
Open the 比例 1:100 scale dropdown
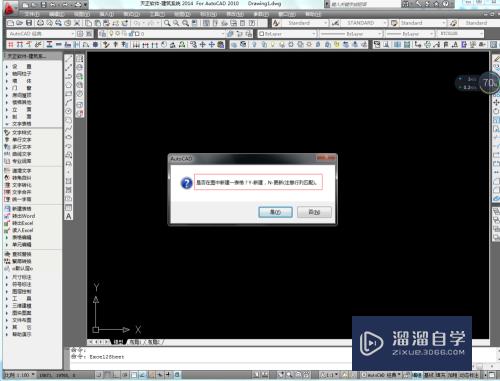coord(19,375)
